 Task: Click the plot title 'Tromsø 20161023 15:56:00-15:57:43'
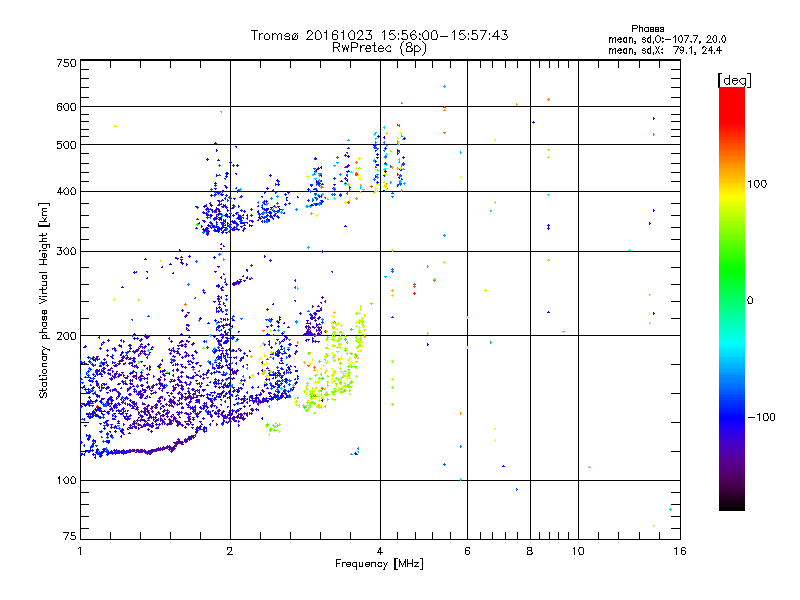click(379, 35)
